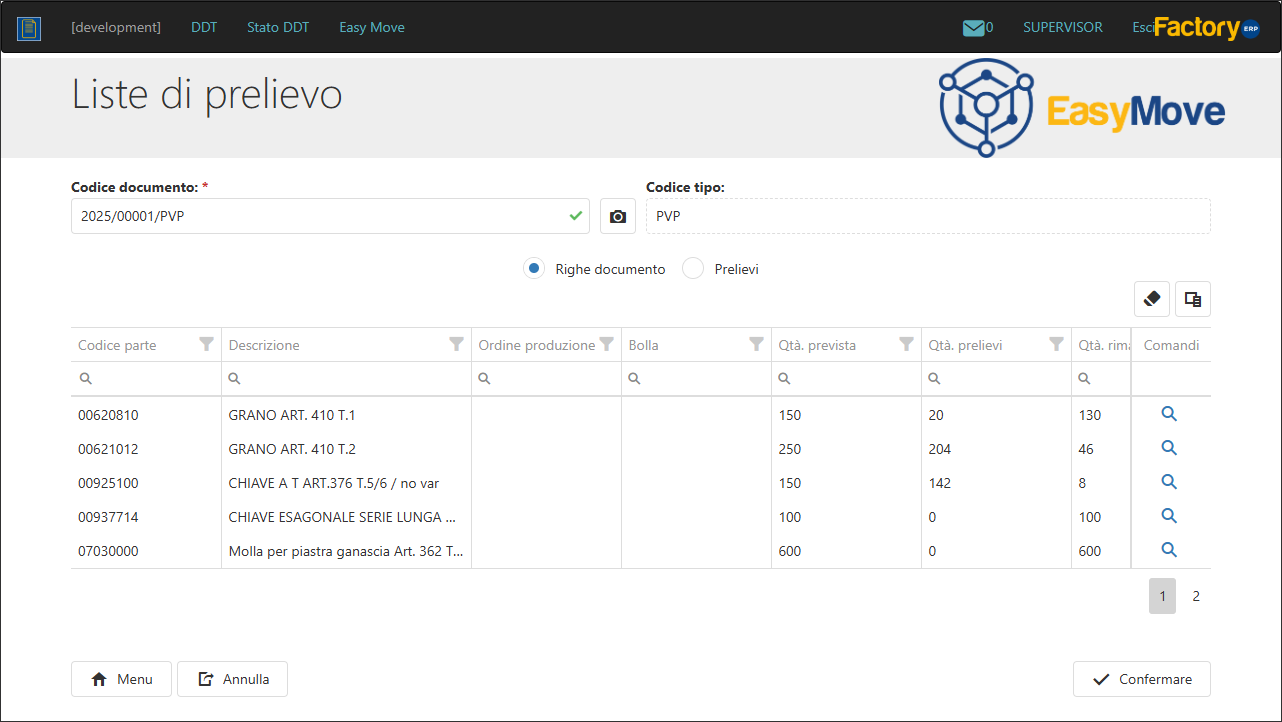
Task: Click the Codice tipo field
Action: click(928, 216)
